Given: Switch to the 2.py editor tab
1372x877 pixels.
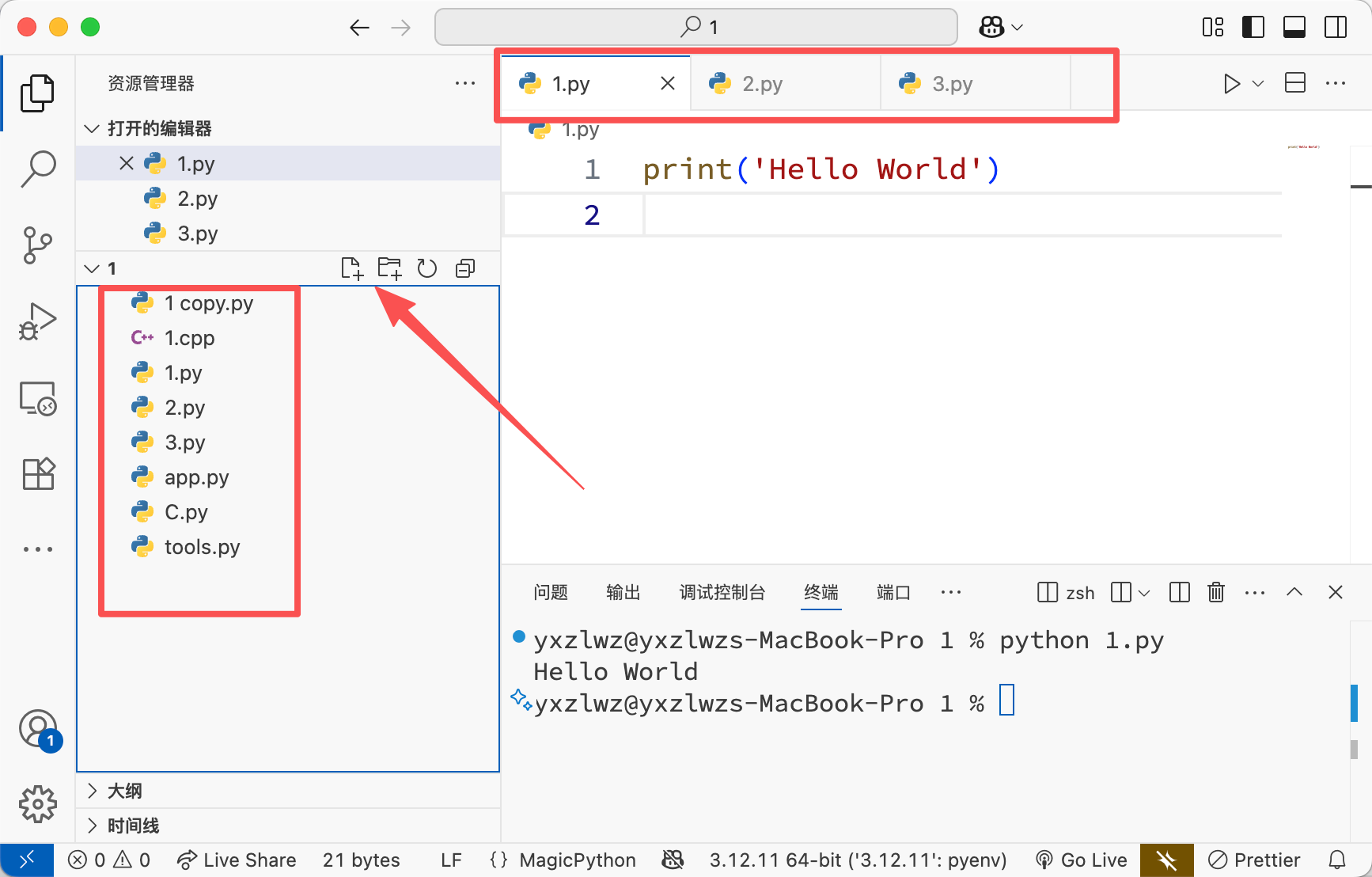Looking at the screenshot, I should pyautogui.click(x=762, y=83).
